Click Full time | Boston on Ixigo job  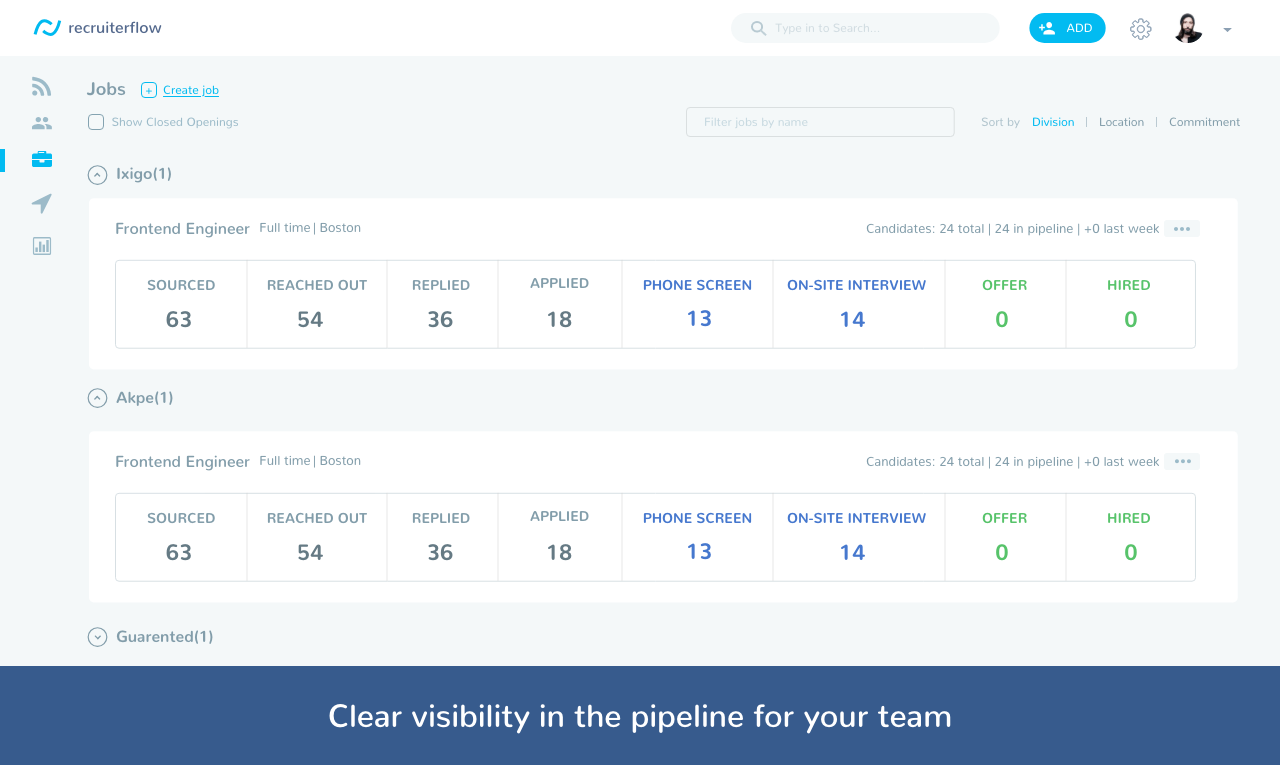coord(310,228)
